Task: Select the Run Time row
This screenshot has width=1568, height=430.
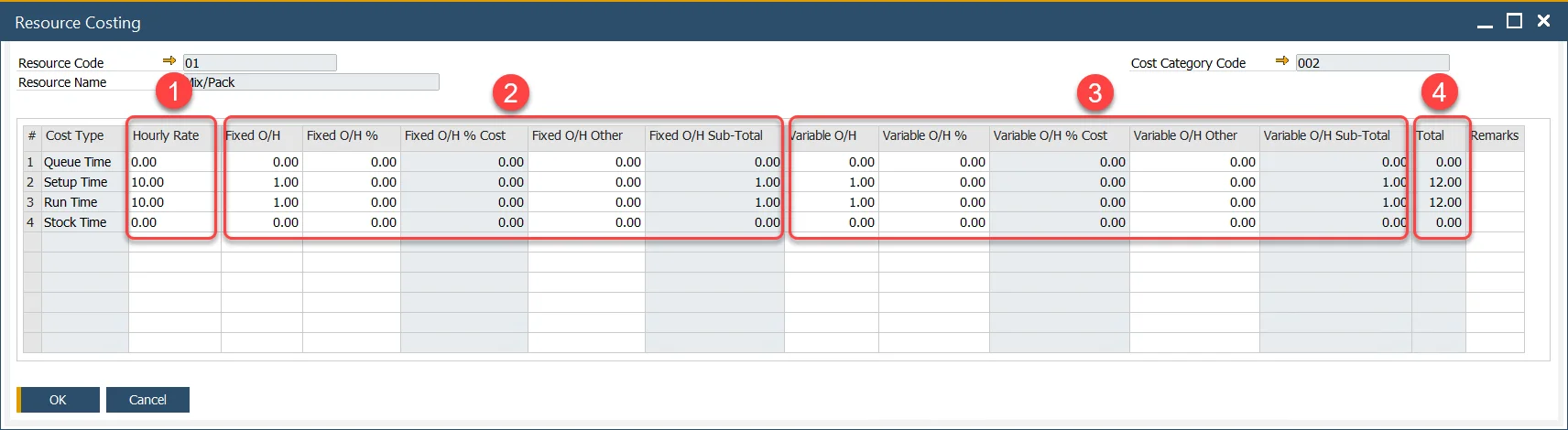Action: (774, 202)
